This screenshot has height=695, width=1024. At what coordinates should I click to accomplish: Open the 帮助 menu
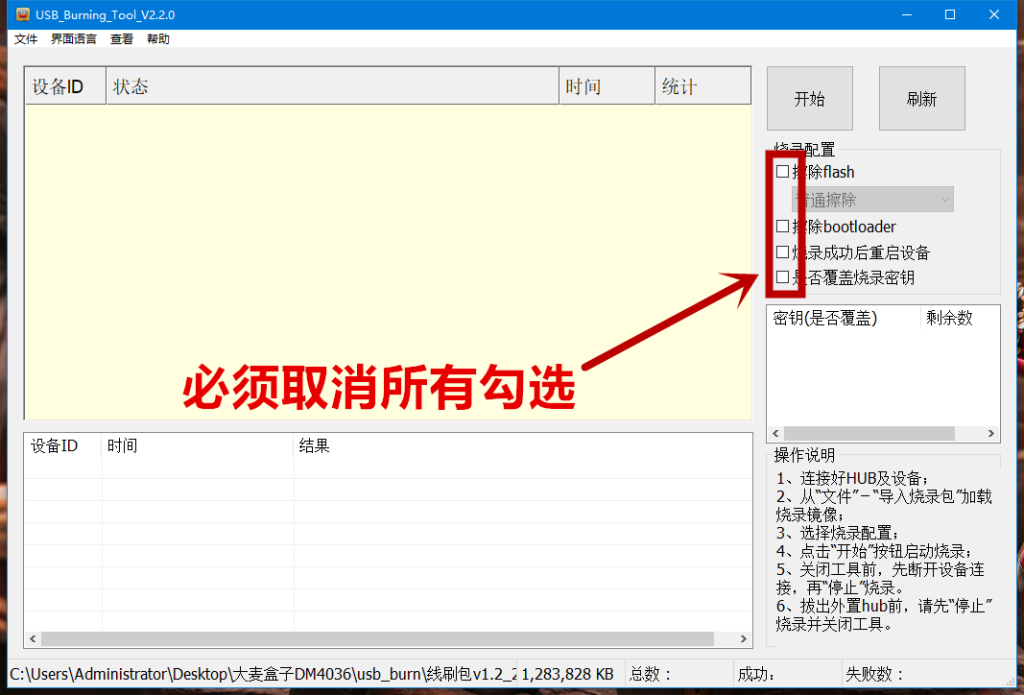point(158,39)
